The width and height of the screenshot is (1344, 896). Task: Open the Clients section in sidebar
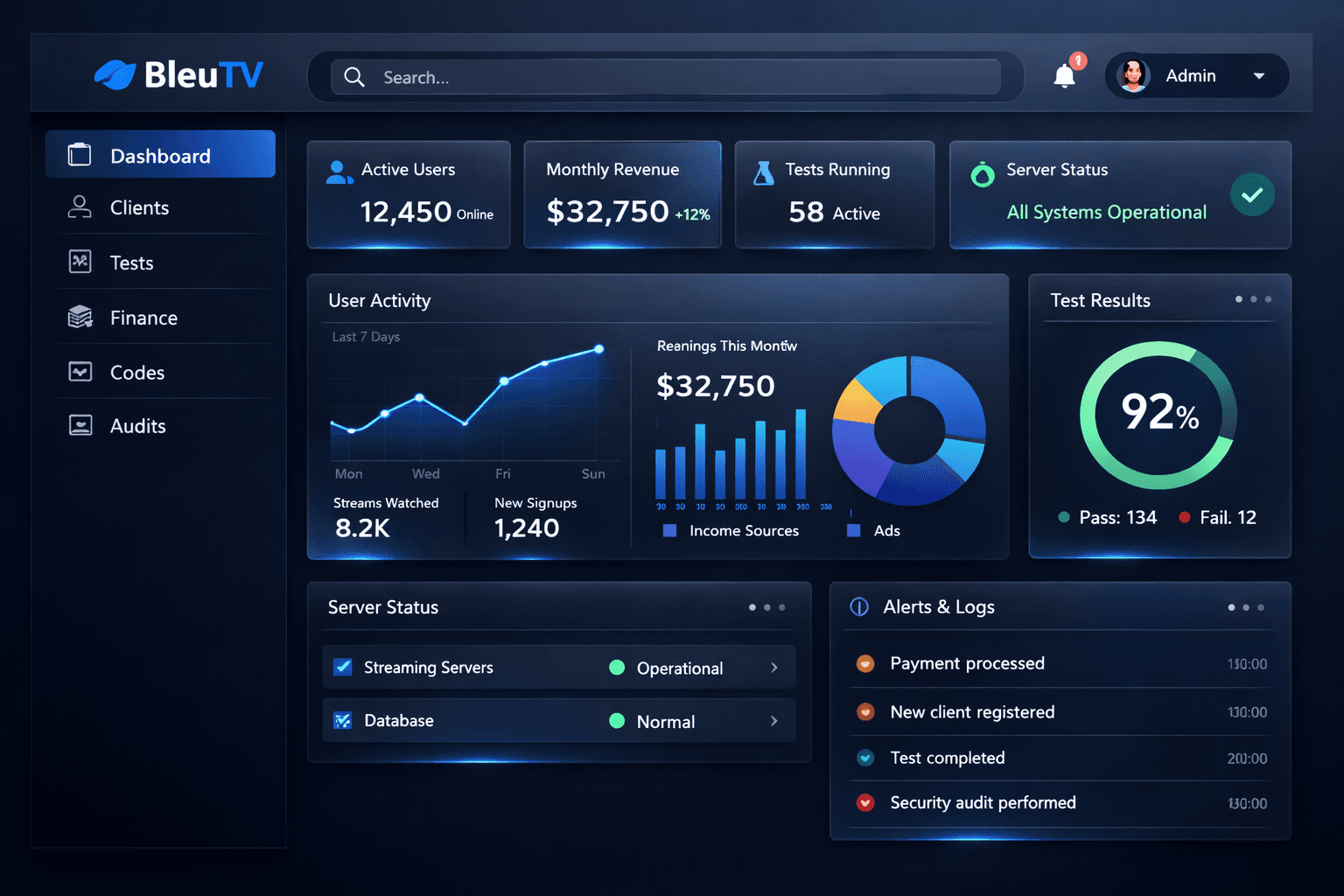coord(139,208)
